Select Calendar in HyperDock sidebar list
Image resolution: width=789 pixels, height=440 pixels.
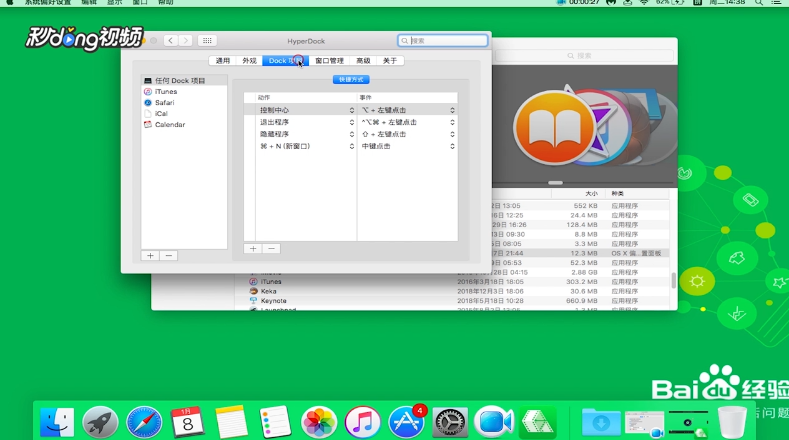pos(184,124)
